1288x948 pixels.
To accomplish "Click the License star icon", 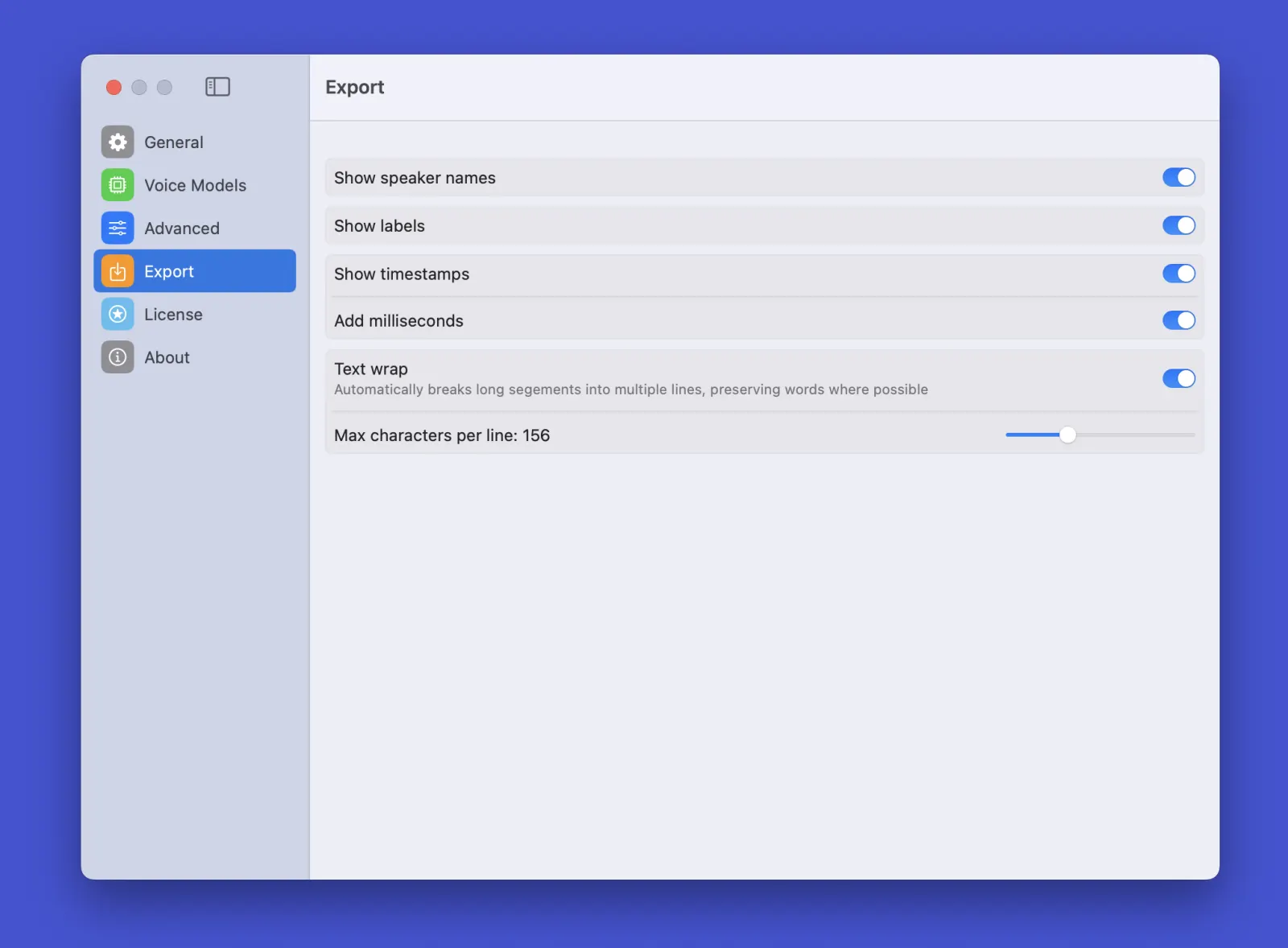I will tap(118, 315).
